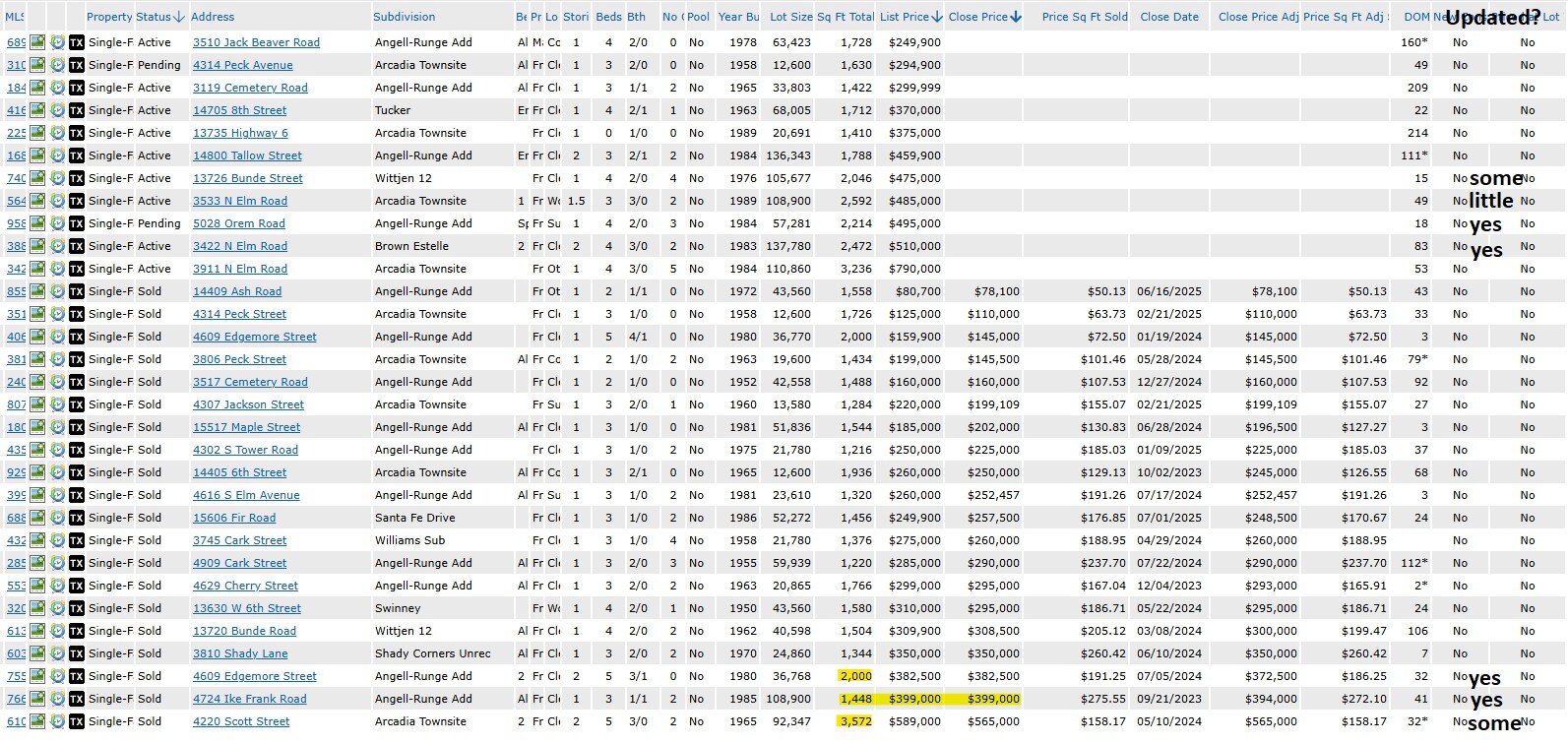Click TX tax icon for 14800 Tallow Street

tap(77, 155)
